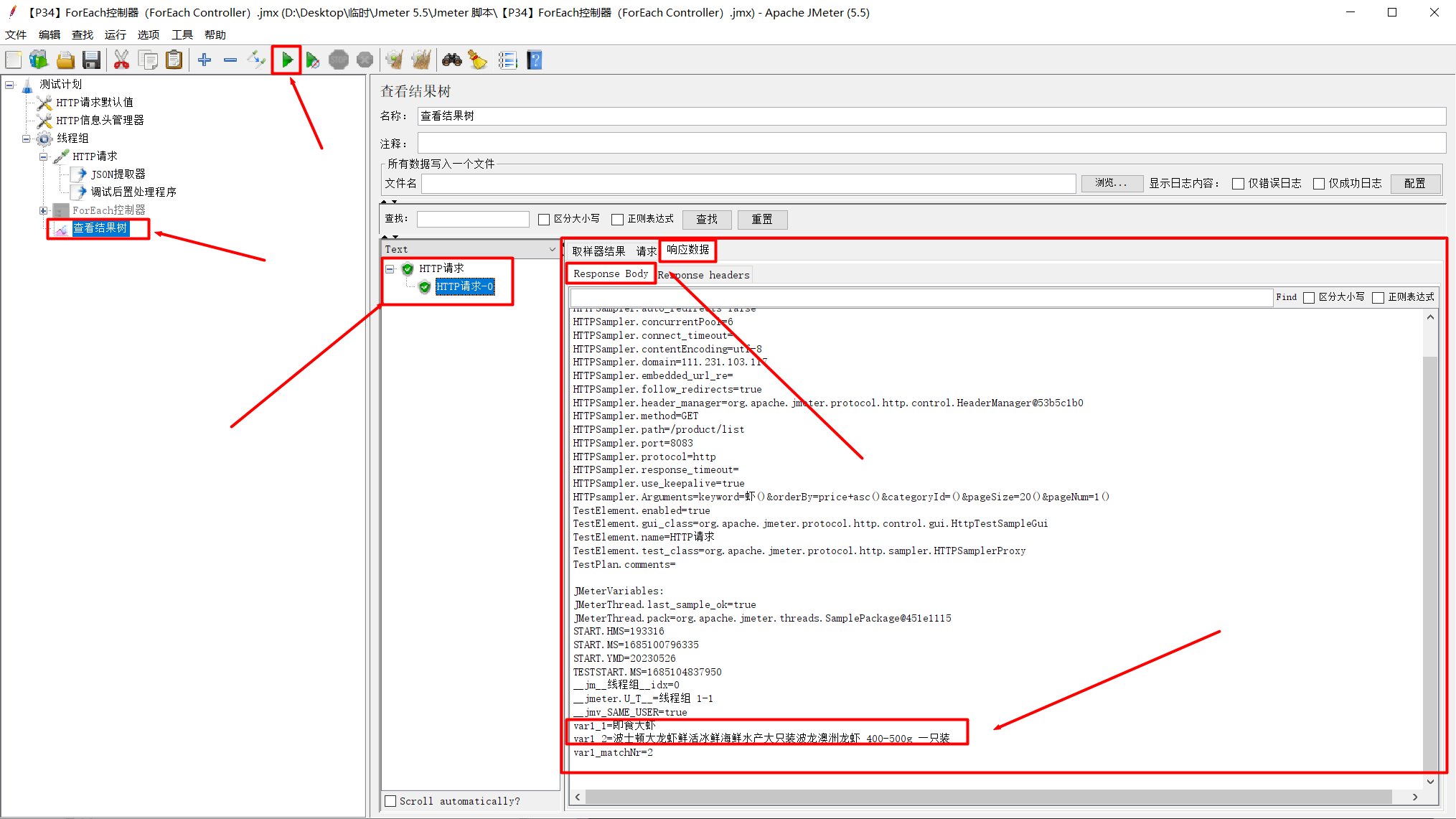Click the Function Helper list icon
1456x819 pixels.
[x=507, y=60]
